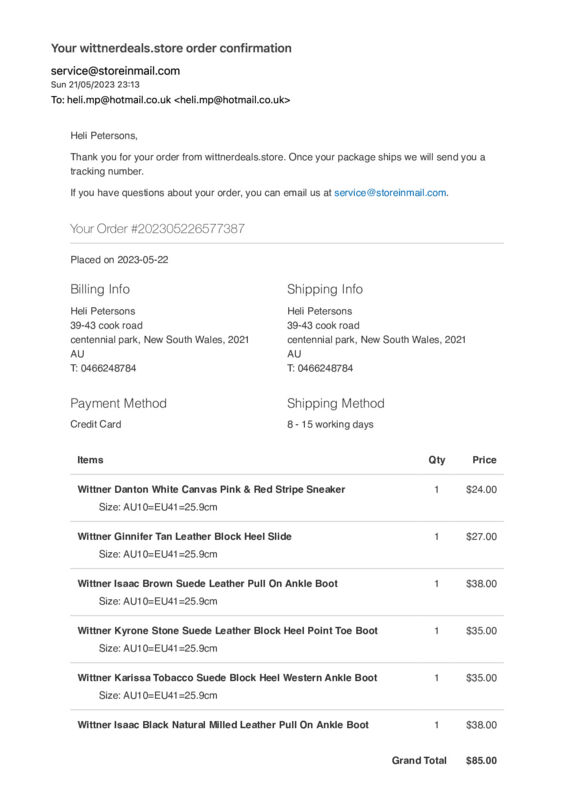This screenshot has width=566, height=800.
Task: Click the Shipping Info heading
Action: click(325, 289)
